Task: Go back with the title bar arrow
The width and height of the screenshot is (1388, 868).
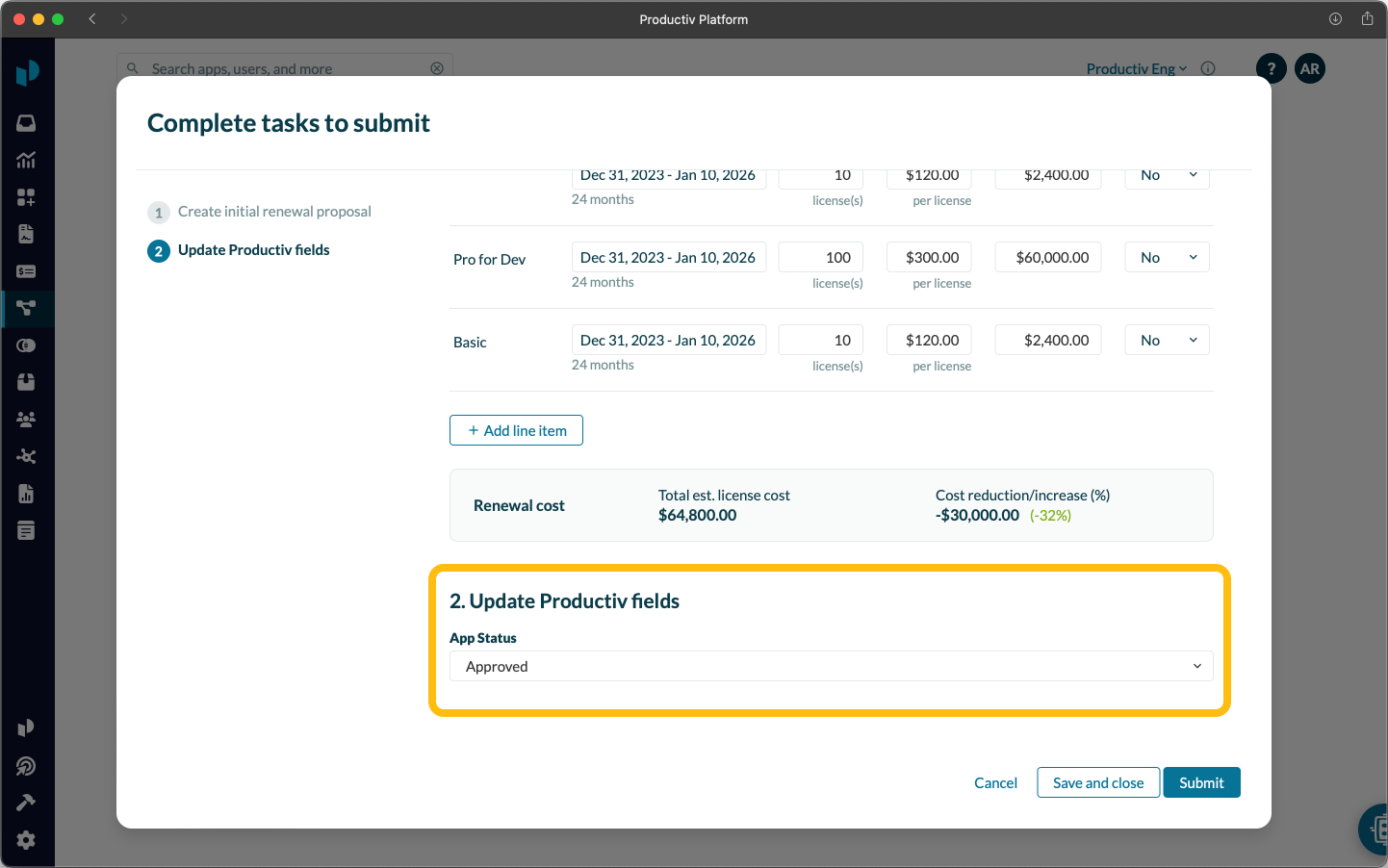Action: pyautogui.click(x=92, y=18)
